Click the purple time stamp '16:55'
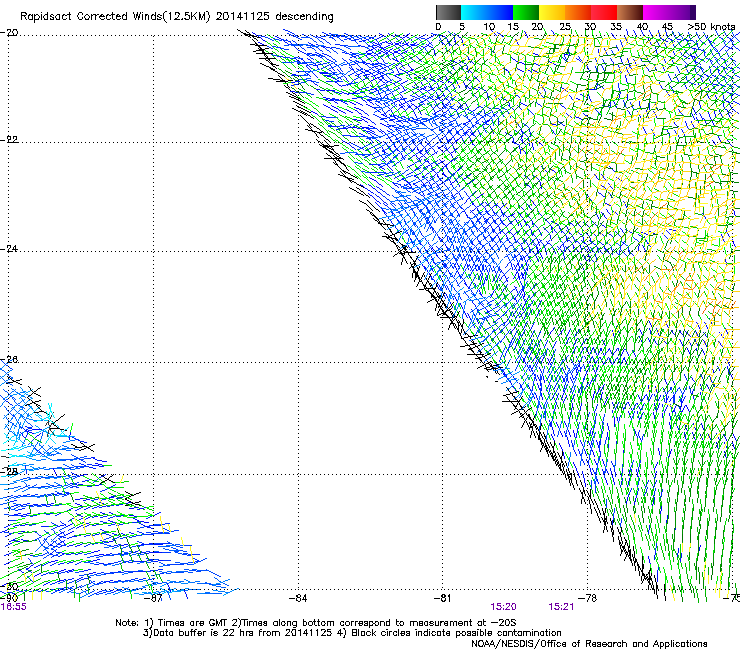The image size is (740, 650). click(x=14, y=607)
